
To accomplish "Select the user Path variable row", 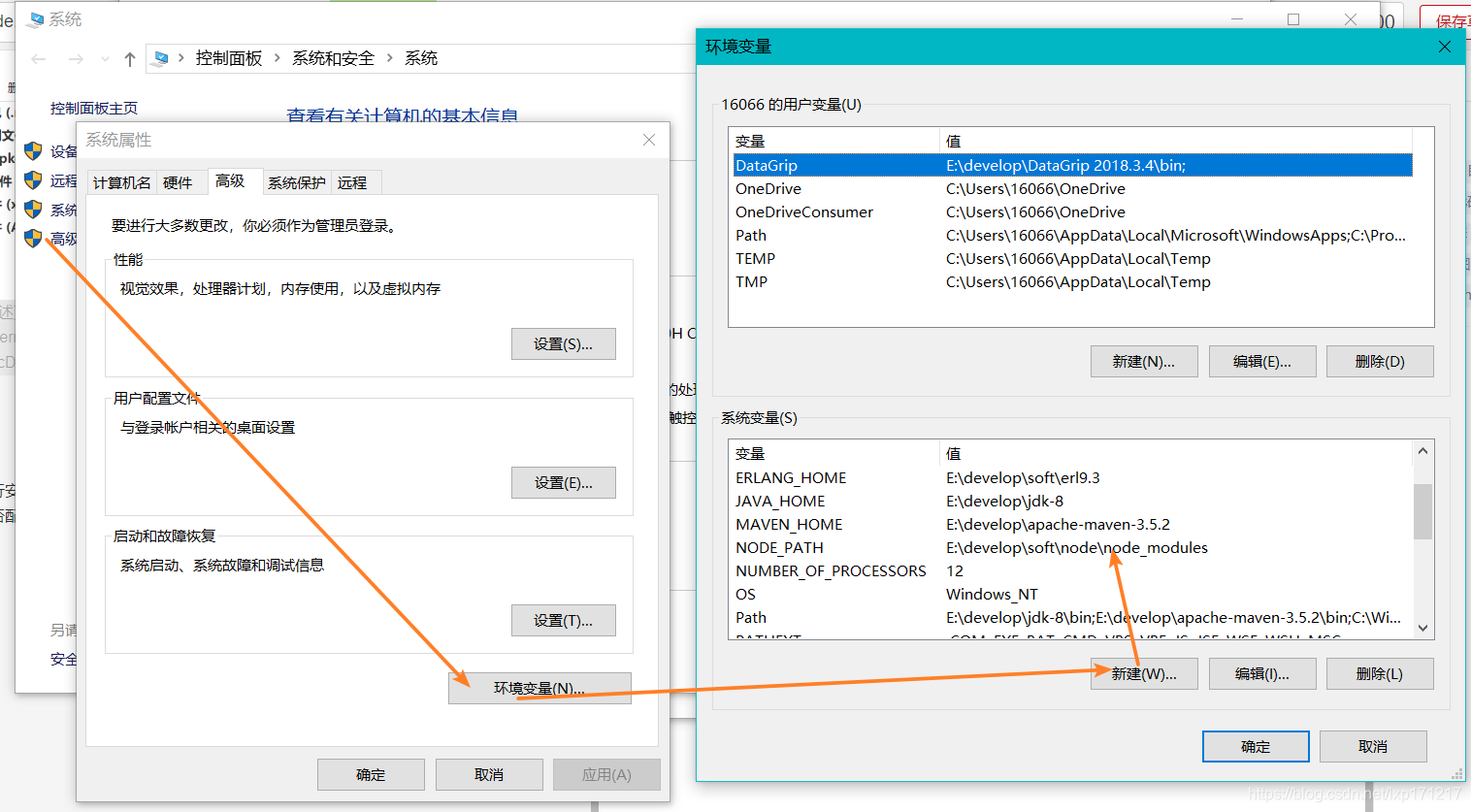I will coord(1072,236).
